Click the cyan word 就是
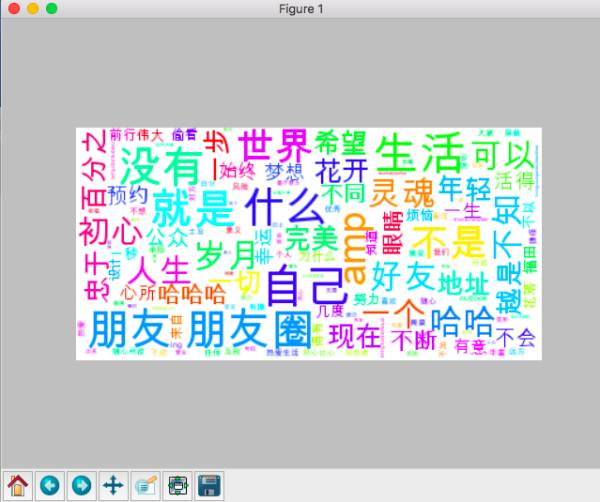The width and height of the screenshot is (600, 502). click(x=193, y=209)
